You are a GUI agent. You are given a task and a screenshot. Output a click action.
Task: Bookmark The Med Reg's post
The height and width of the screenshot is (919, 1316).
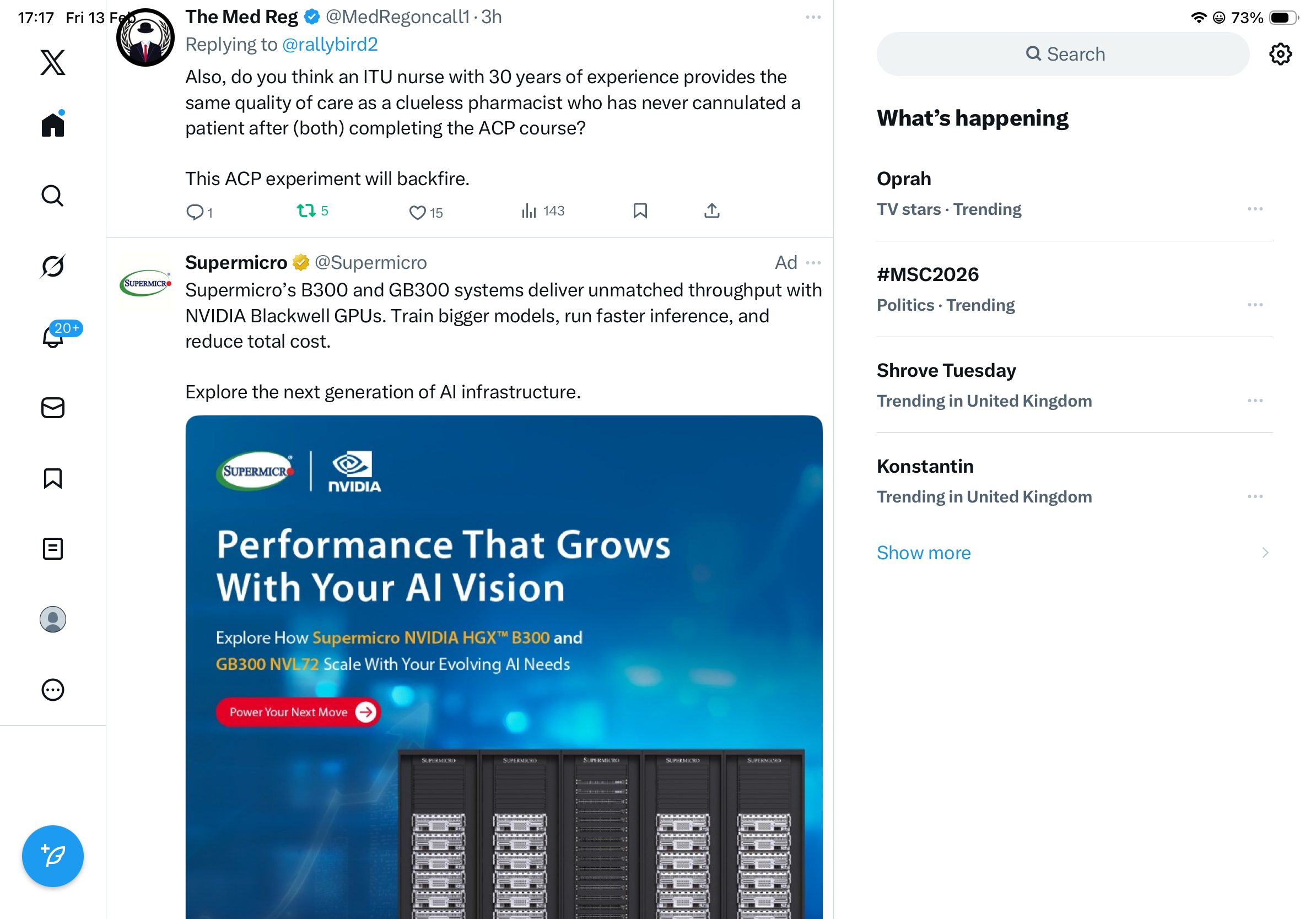coord(640,211)
